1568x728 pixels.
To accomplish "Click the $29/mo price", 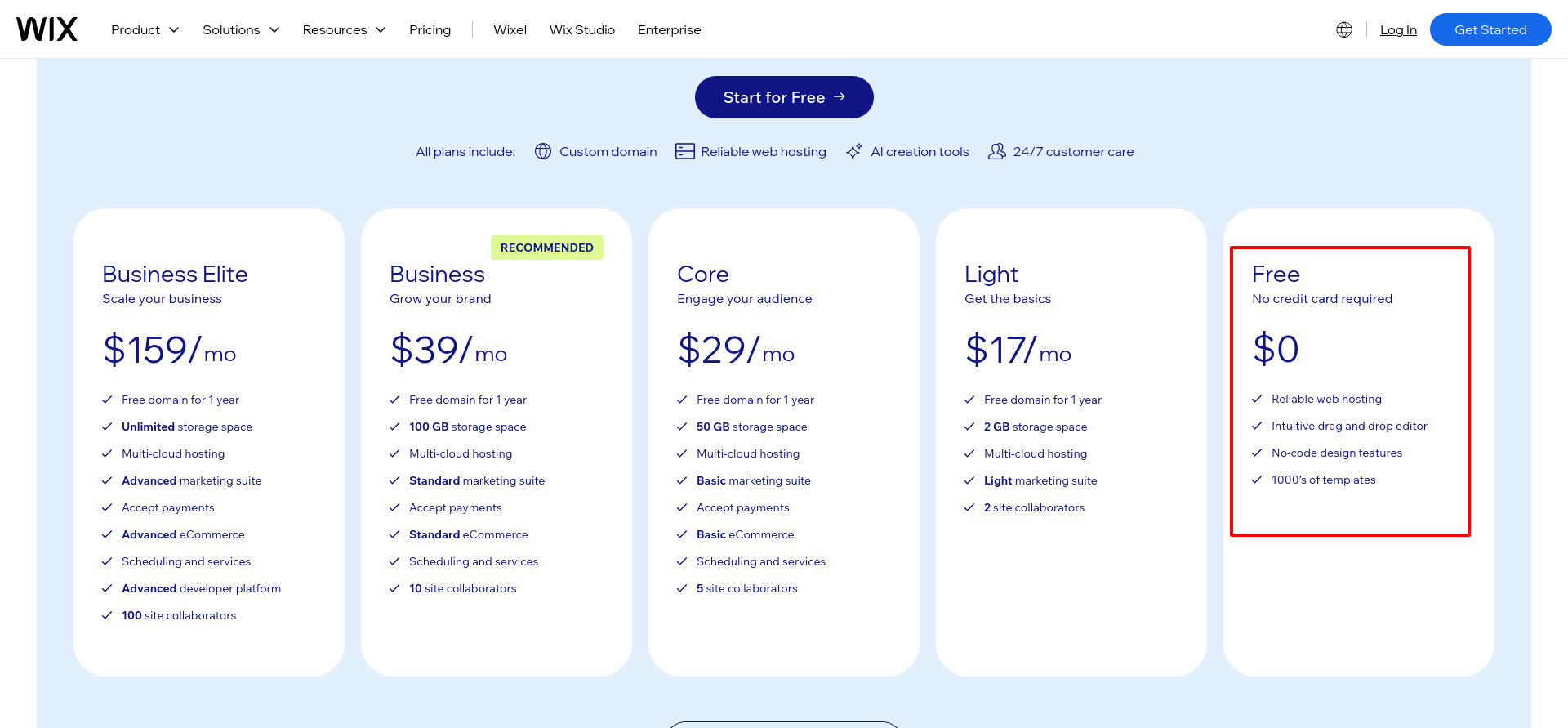I will click(736, 350).
